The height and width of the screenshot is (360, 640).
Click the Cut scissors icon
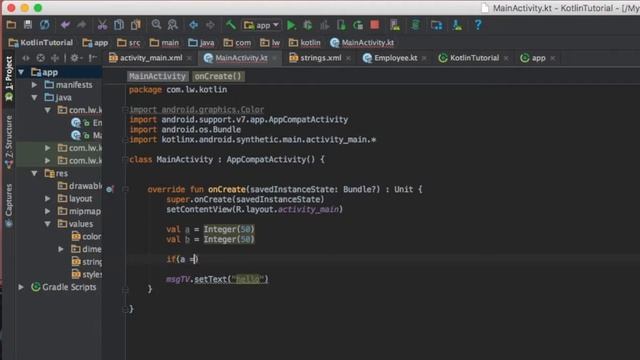tap(102, 25)
